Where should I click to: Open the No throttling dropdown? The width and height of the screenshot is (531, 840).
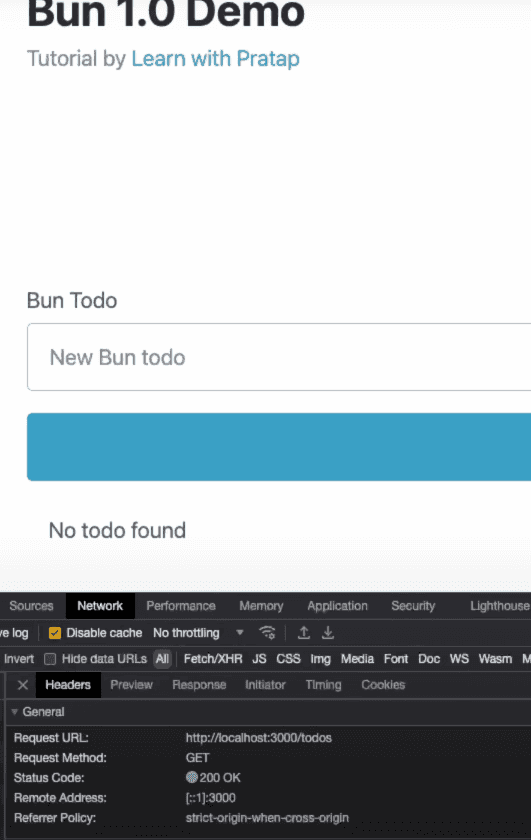(198, 633)
